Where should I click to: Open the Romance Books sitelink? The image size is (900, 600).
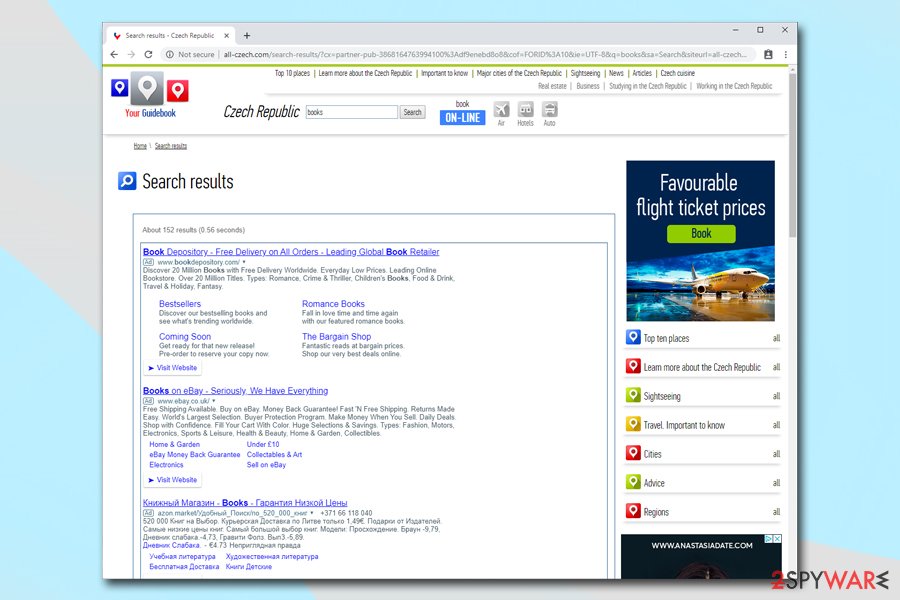click(333, 304)
